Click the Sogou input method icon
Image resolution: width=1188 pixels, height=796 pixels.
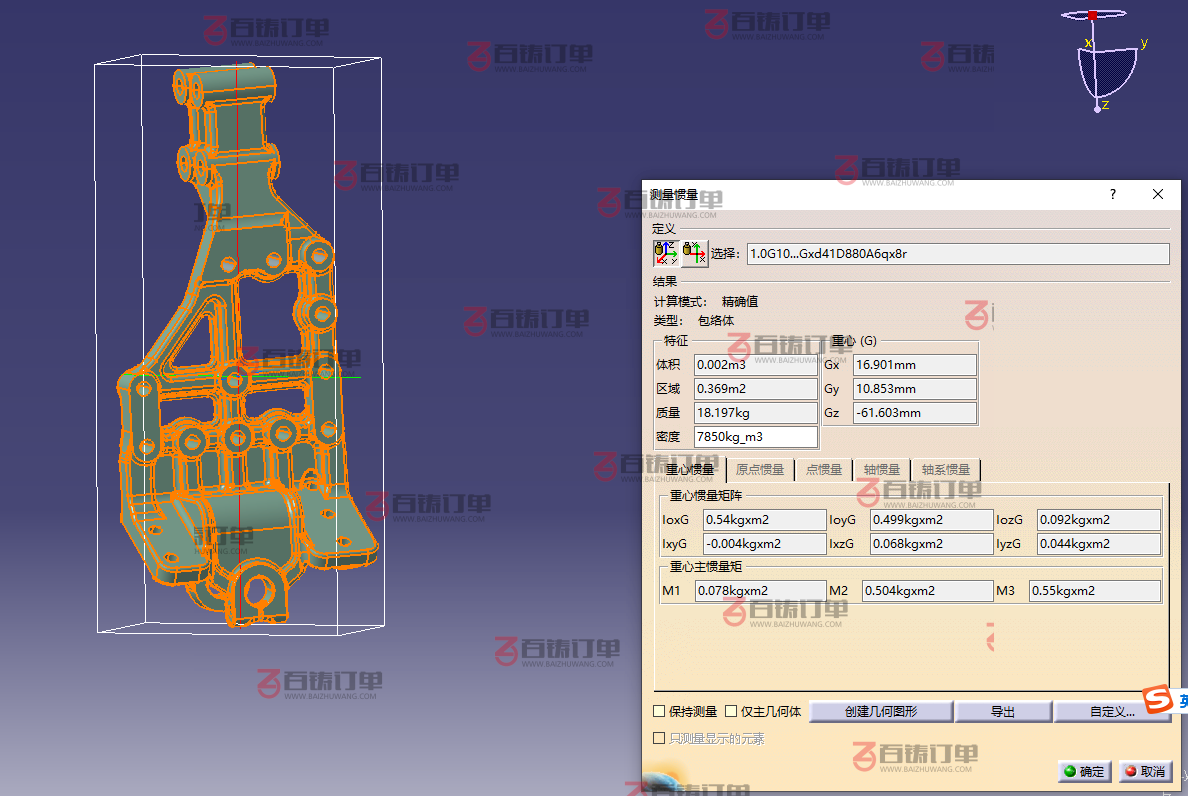click(x=1159, y=700)
